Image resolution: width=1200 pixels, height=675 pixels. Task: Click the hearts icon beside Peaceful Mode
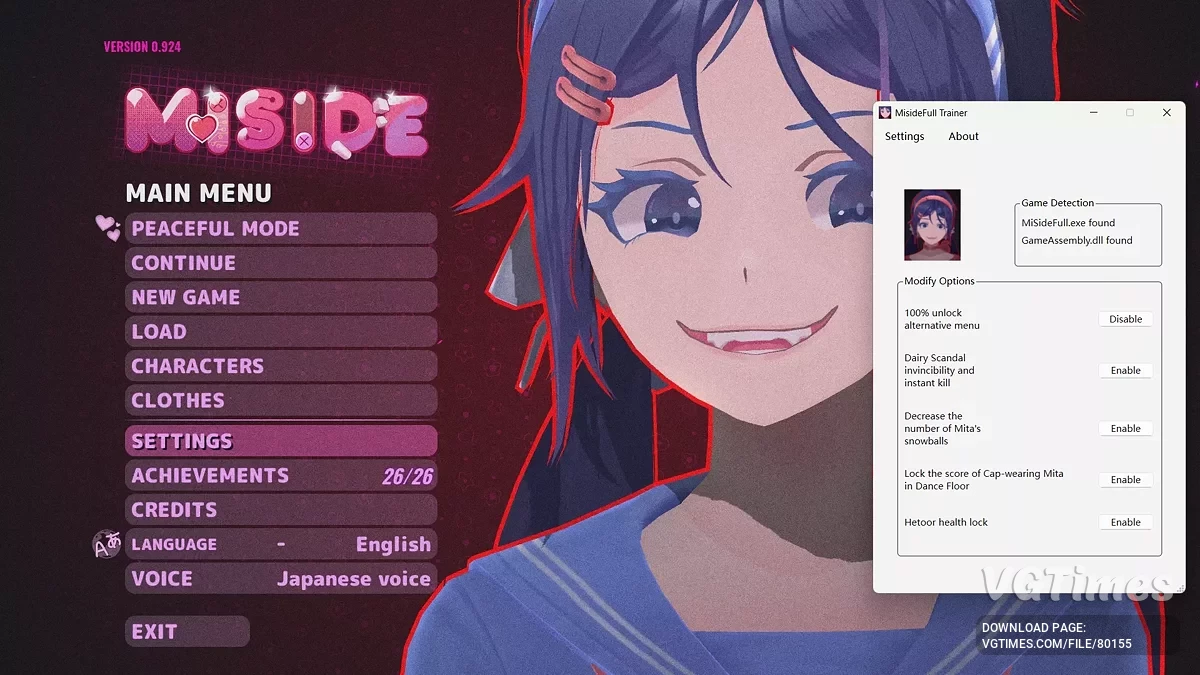pos(107,228)
